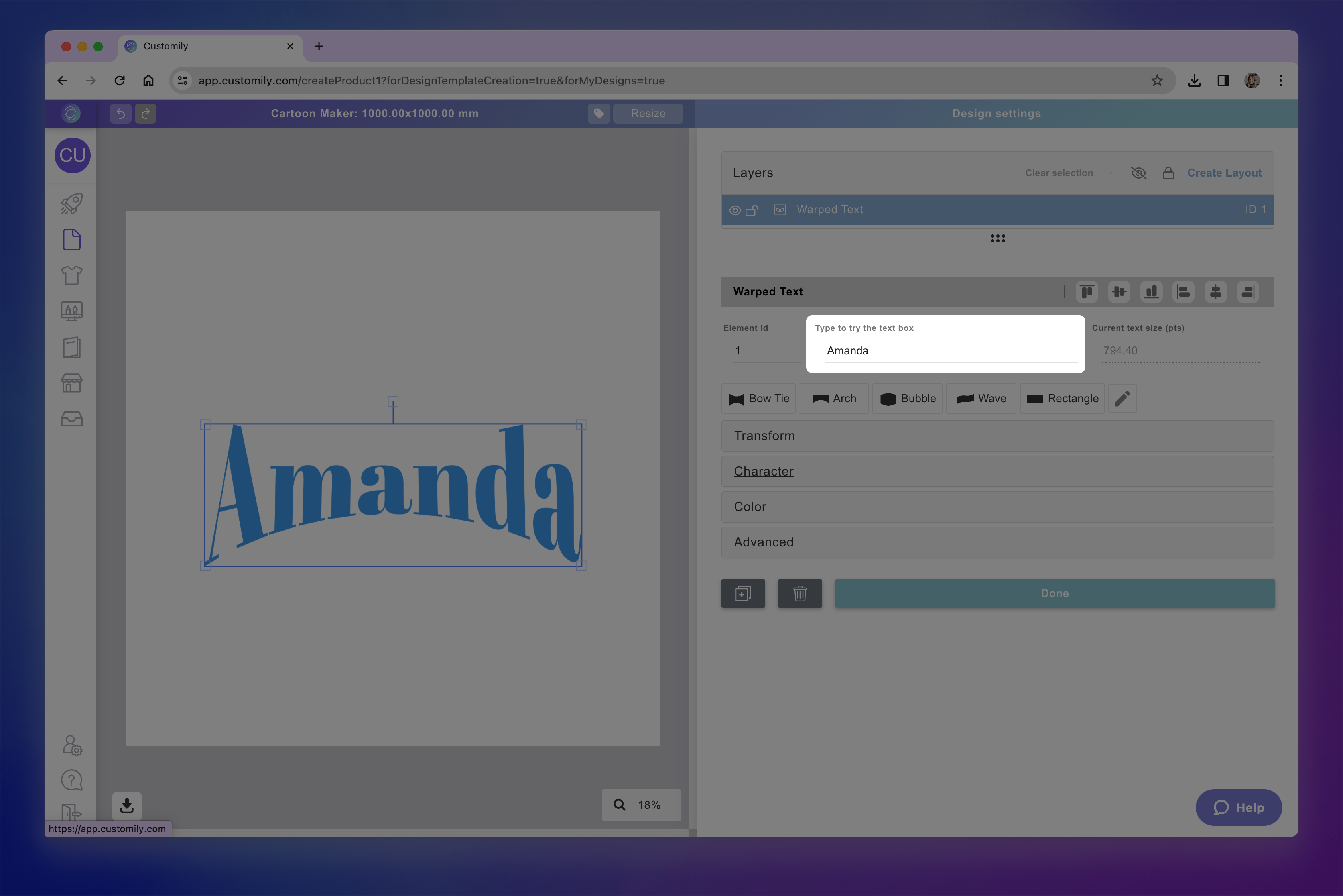
Task: Click the pencil edit warp icon
Action: pyautogui.click(x=1122, y=398)
